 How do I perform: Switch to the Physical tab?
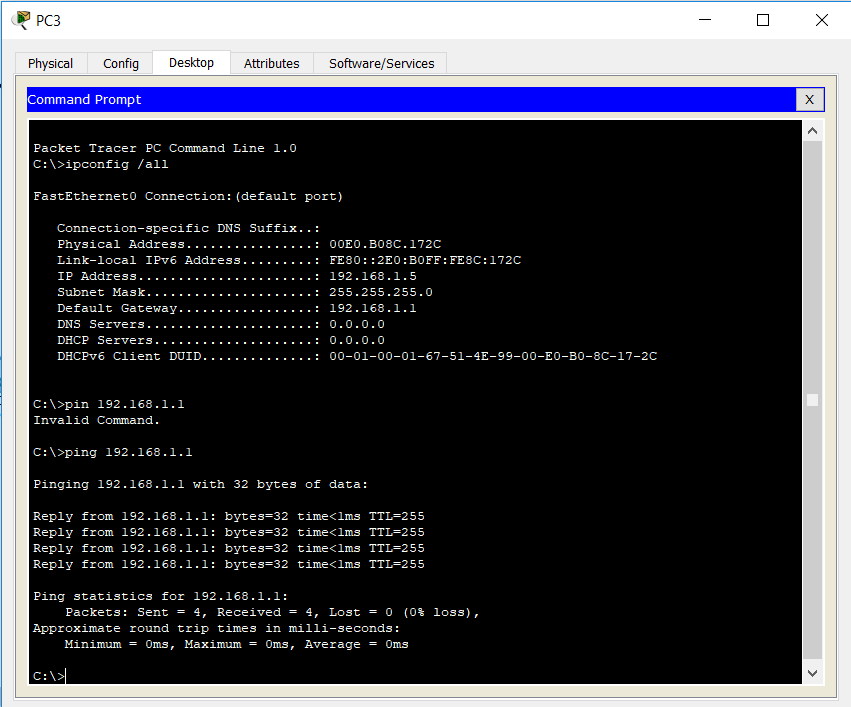(50, 63)
